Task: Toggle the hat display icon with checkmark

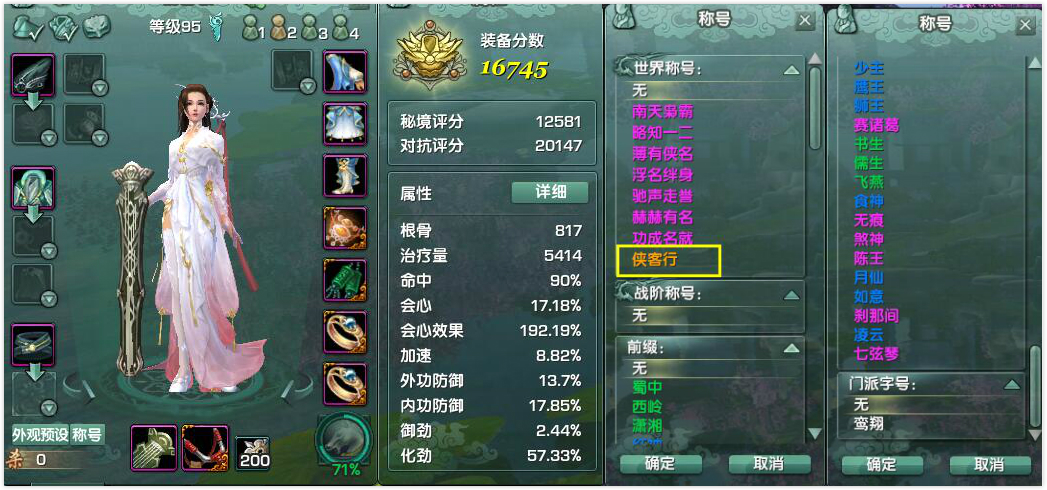Action: pos(27,26)
